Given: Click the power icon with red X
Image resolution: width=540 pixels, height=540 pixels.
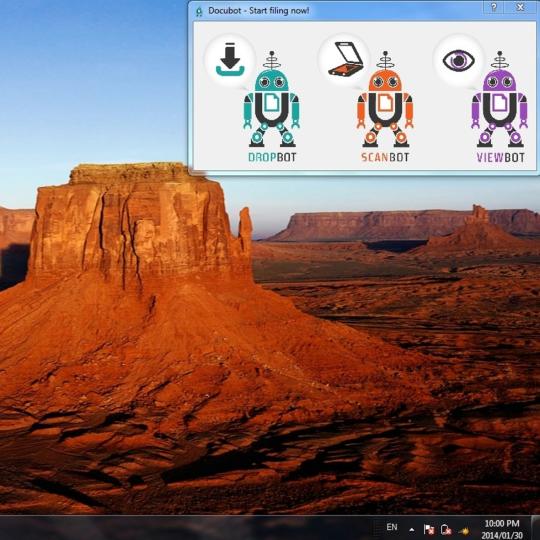Looking at the screenshot, I should pos(446,529).
